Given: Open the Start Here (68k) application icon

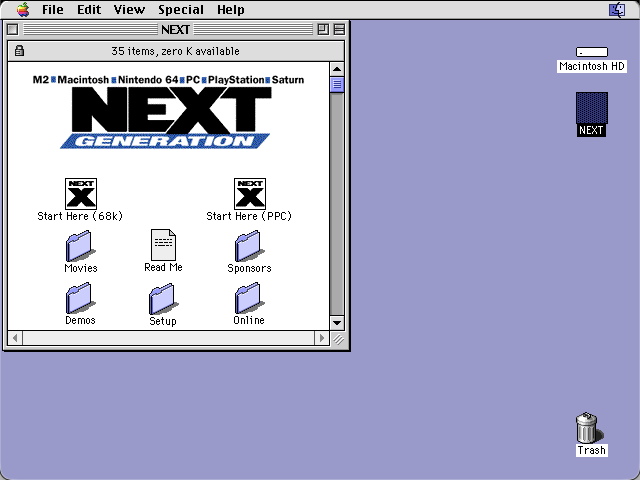Looking at the screenshot, I should click(x=81, y=194).
